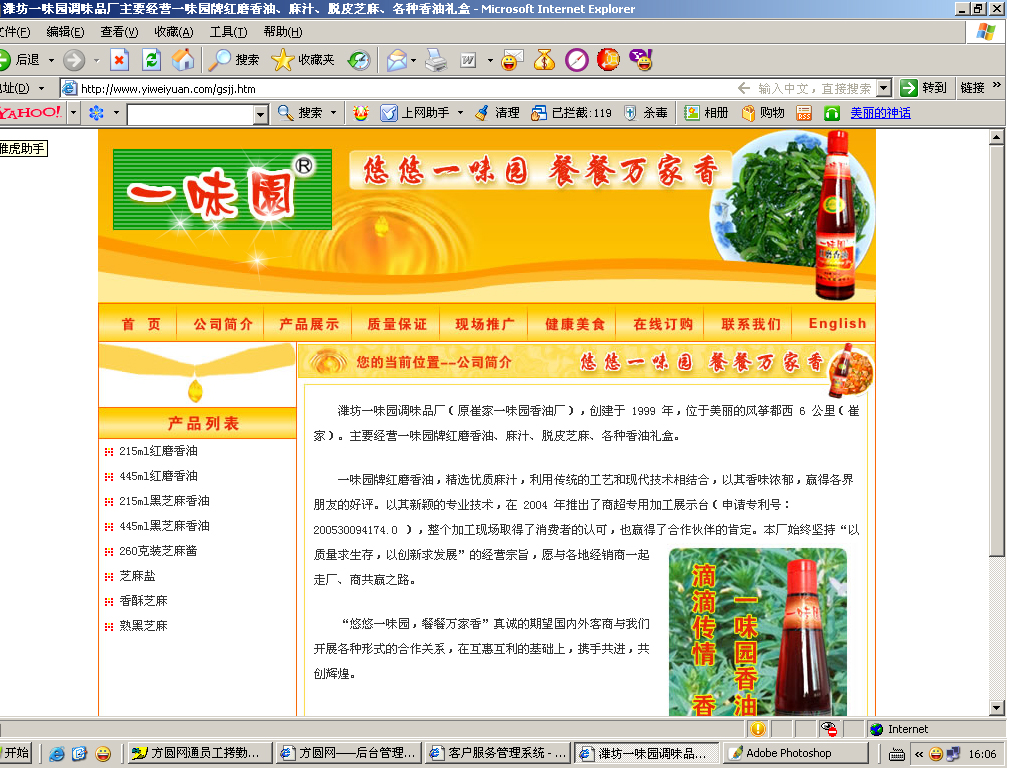This screenshot has height=768, width=1024.
Task: Open Mail button dropdown arrow
Action: click(414, 60)
